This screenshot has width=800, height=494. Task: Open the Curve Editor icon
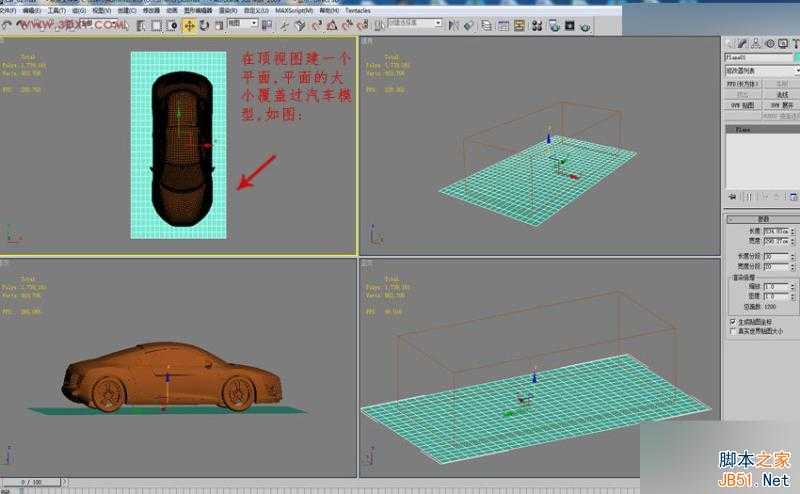(x=503, y=26)
